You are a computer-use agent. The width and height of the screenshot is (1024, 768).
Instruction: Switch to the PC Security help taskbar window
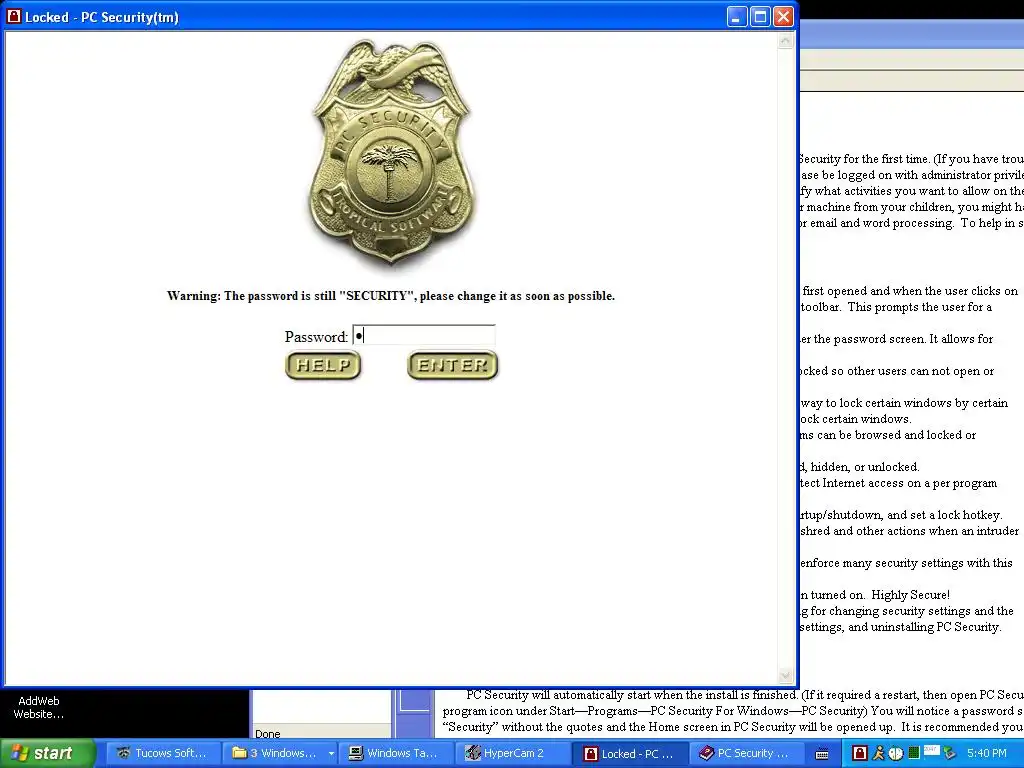click(745, 753)
